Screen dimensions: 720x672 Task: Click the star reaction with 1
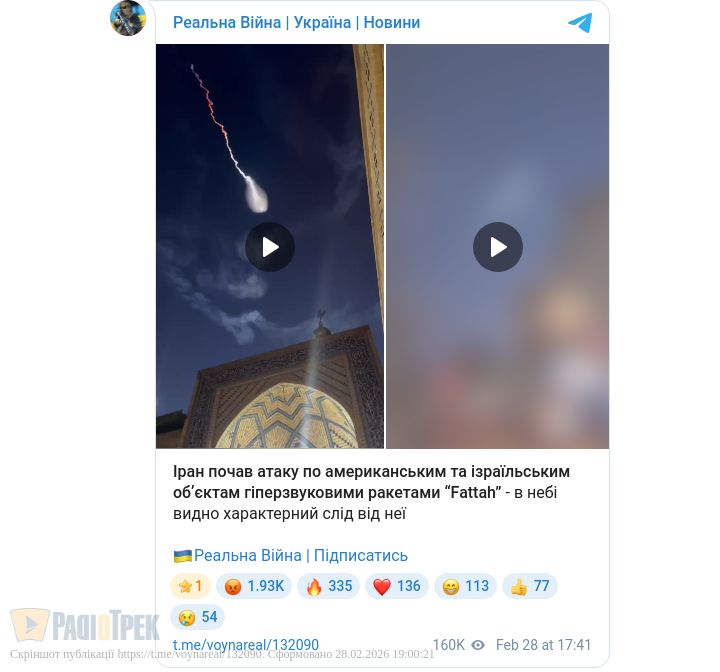(x=190, y=586)
